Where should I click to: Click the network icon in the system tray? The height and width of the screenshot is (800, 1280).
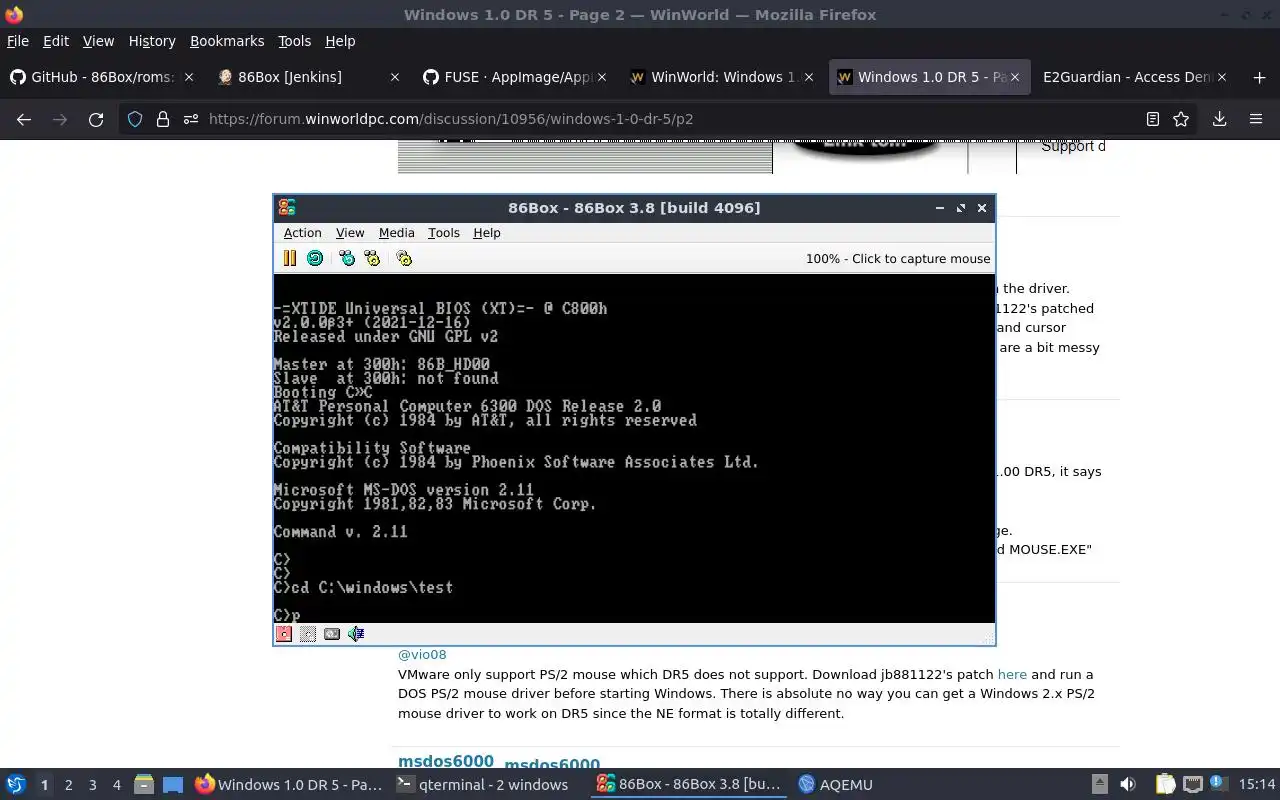1192,785
